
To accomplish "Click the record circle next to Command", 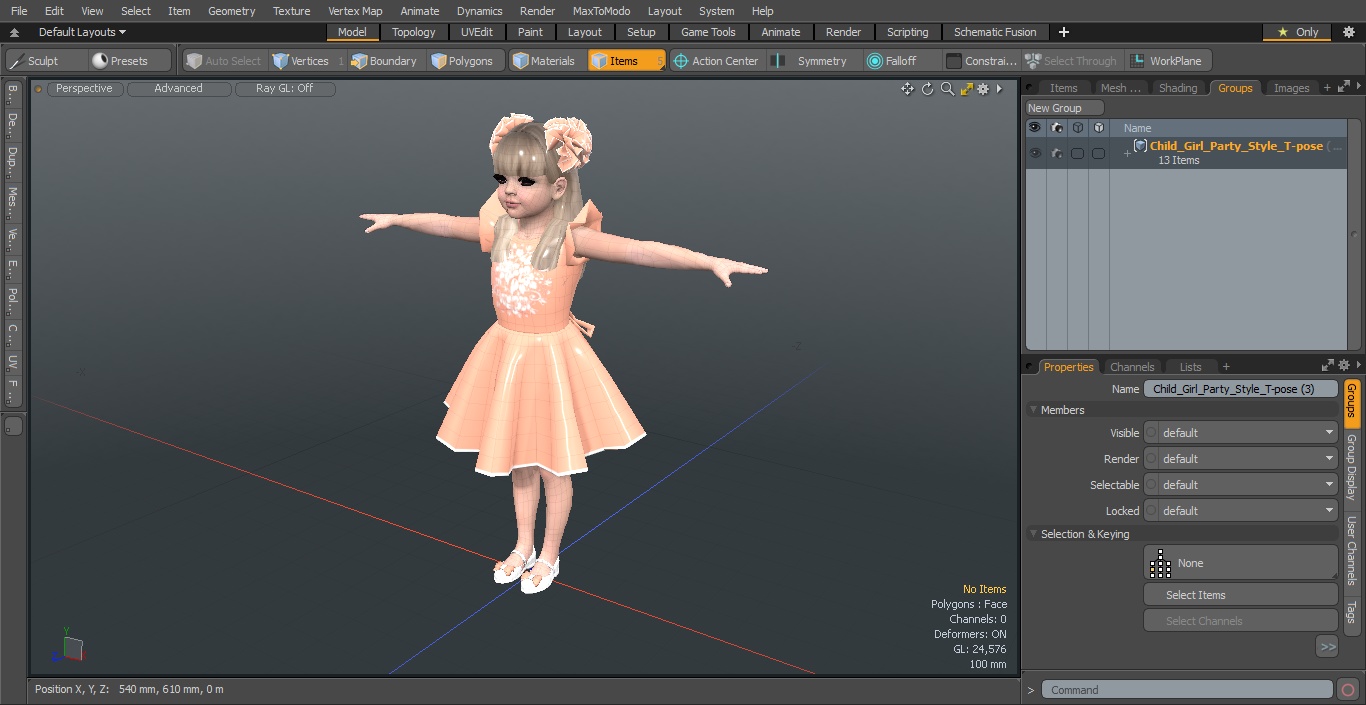I will pos(1347,690).
